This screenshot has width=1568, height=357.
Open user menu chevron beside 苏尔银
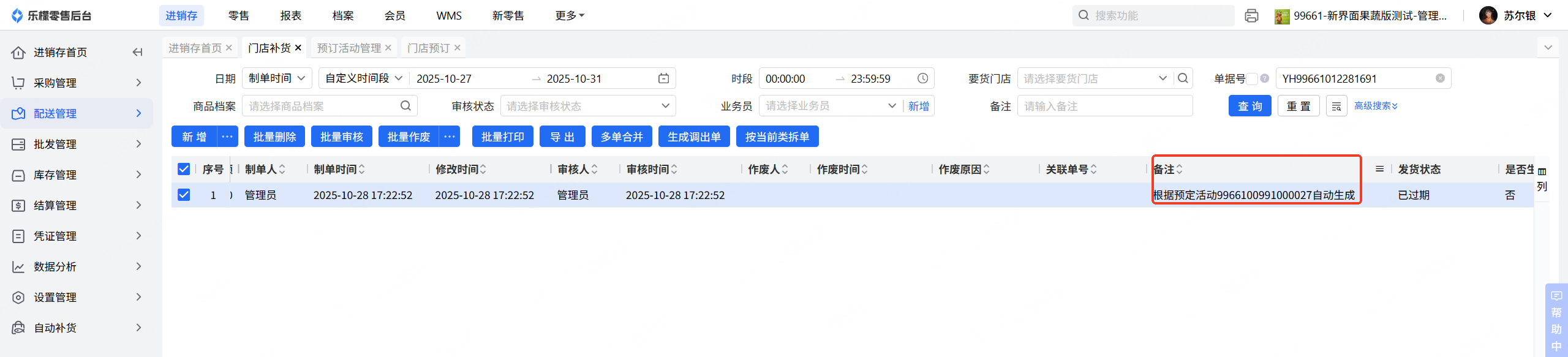[x=1547, y=15]
